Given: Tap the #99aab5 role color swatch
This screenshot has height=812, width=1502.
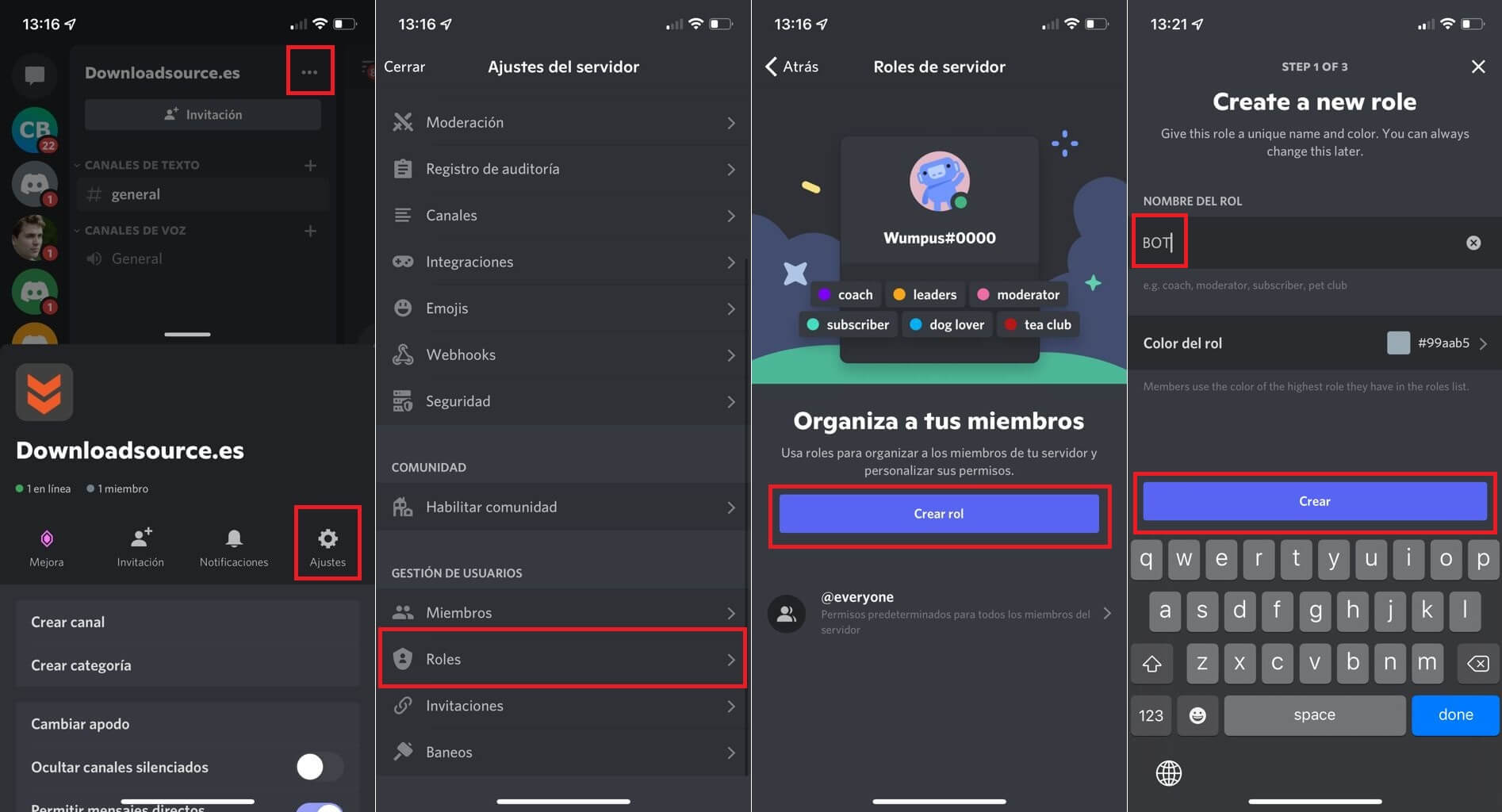Looking at the screenshot, I should (x=1398, y=343).
